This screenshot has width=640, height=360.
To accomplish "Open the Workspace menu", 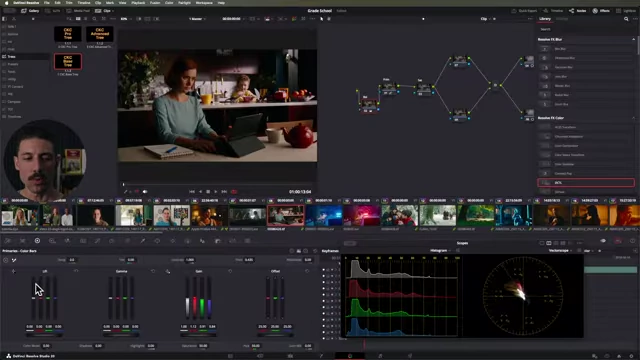I will [x=204, y=2].
